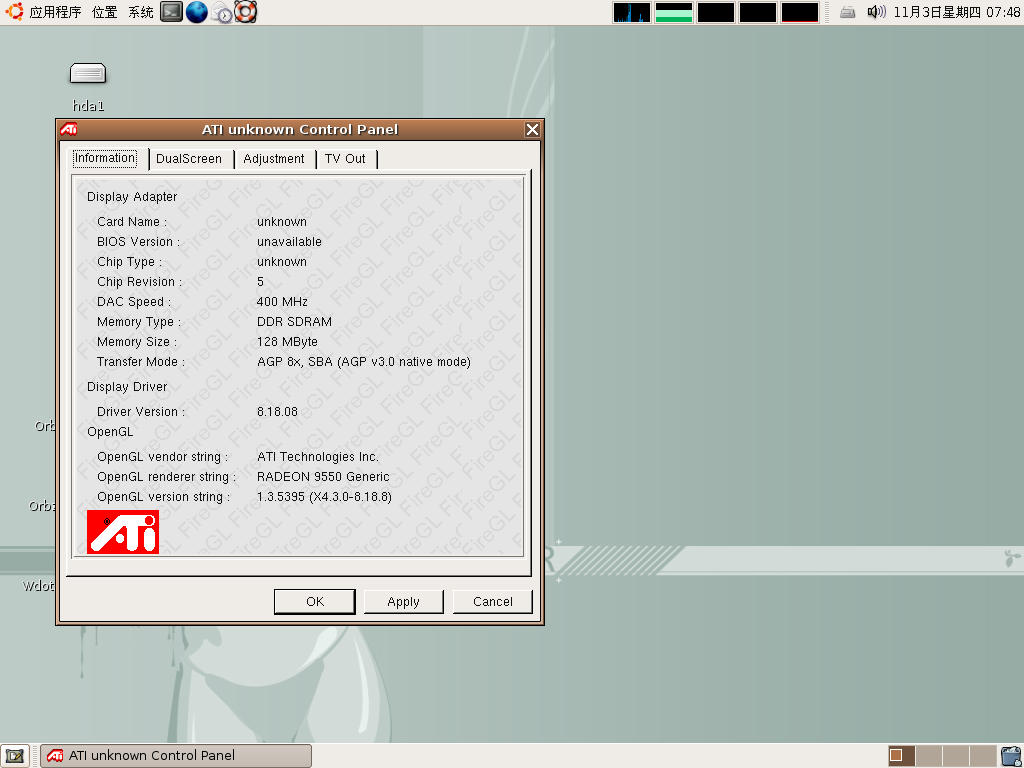Click the 'RADEON 9550 Generic' renderer text
Viewport: 1024px width, 768px height.
pos(323,477)
